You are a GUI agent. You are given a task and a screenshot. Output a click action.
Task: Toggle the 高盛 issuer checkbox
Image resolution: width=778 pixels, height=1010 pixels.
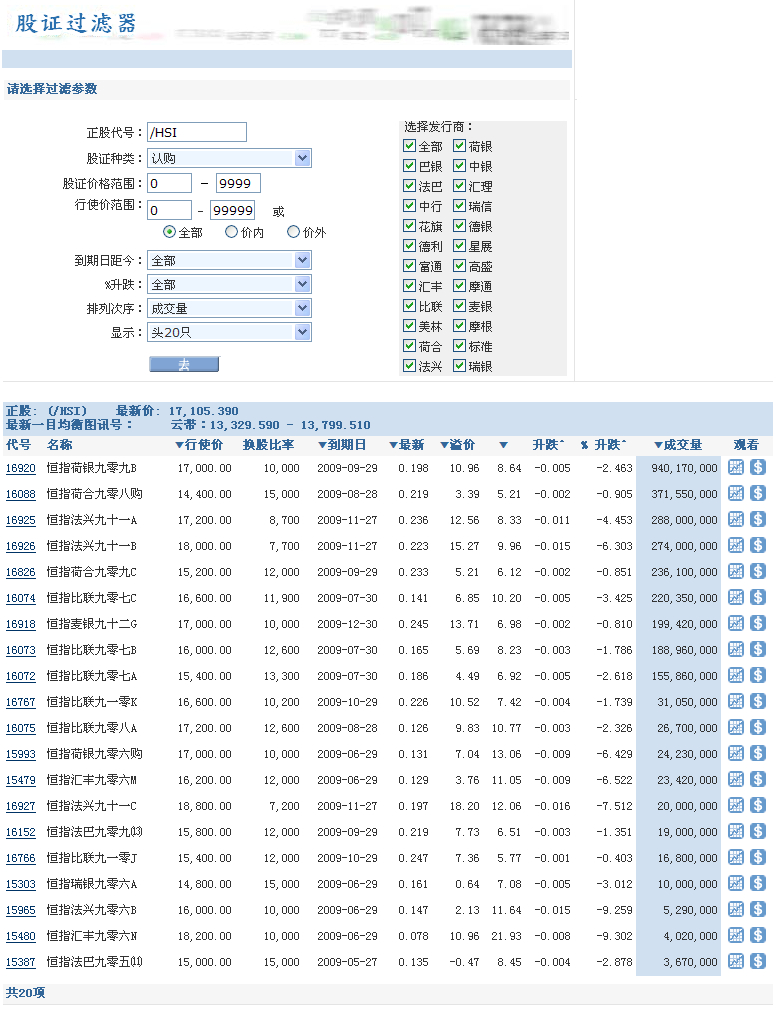pos(459,266)
